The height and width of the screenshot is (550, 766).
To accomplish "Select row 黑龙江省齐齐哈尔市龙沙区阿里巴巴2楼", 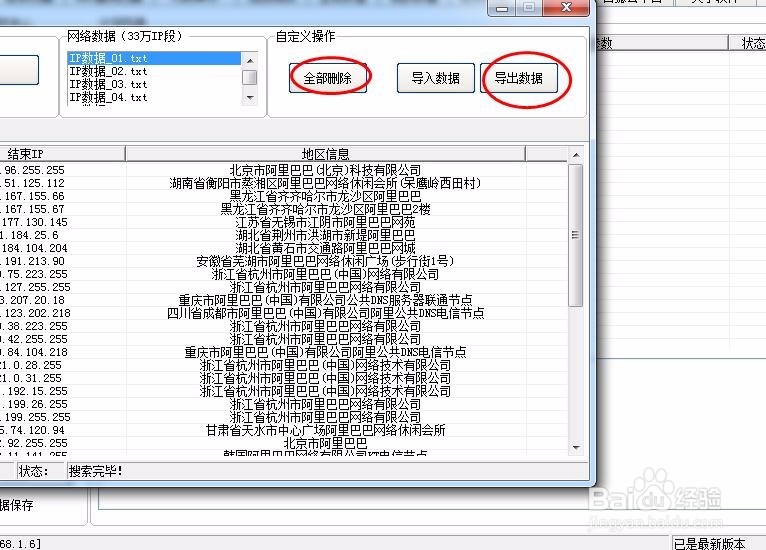I will (x=283, y=209).
